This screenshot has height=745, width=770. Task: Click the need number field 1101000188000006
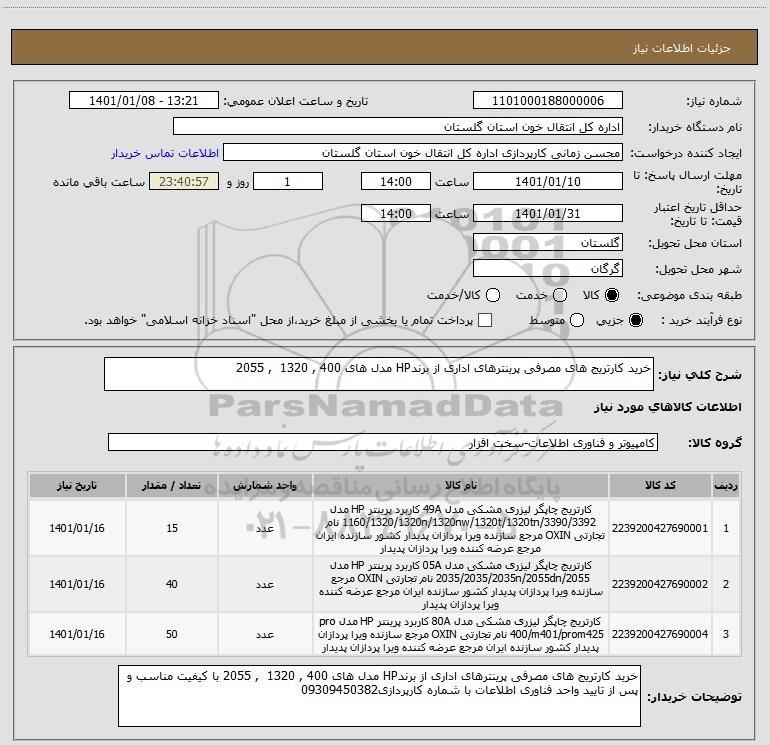(x=548, y=101)
